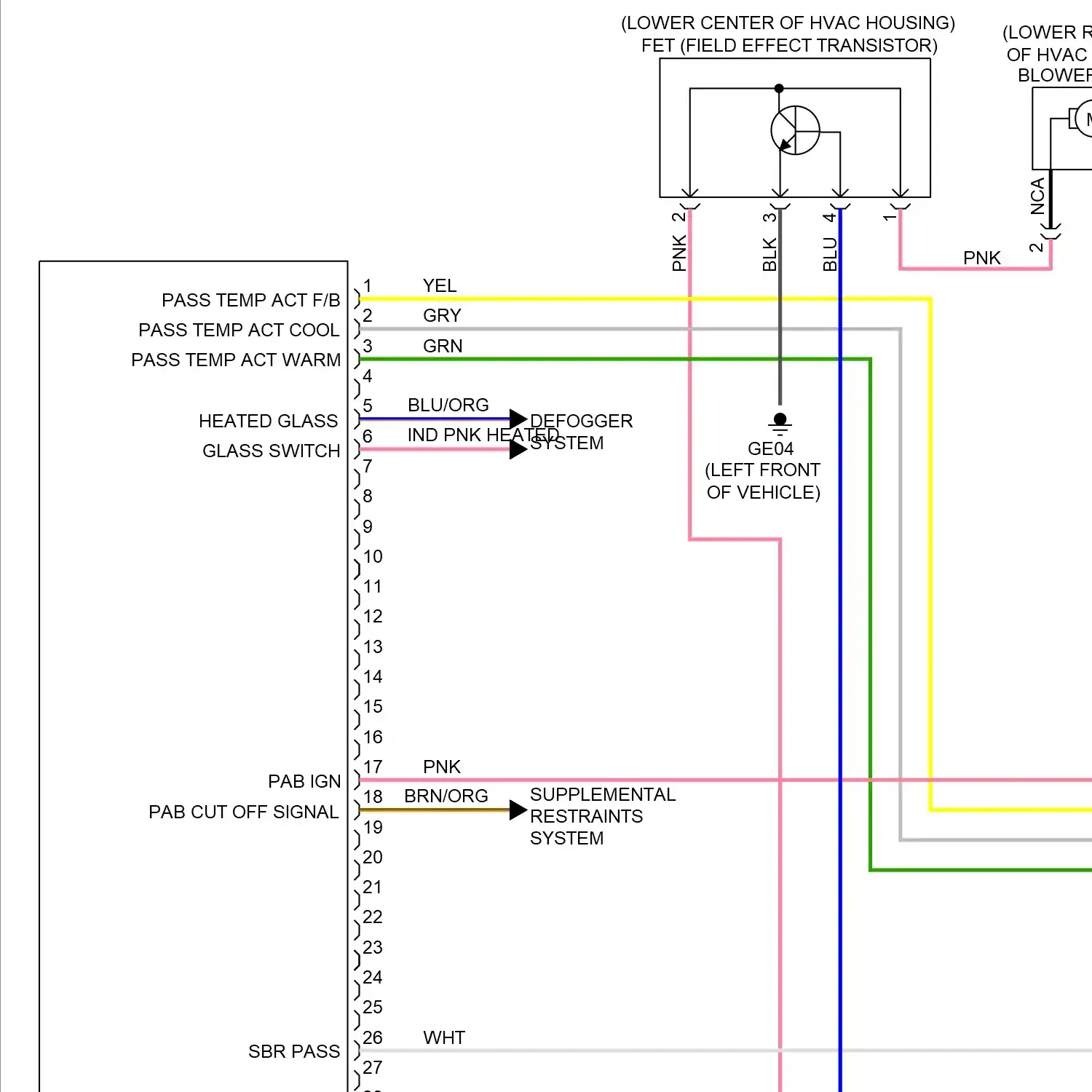This screenshot has height=1092, width=1092.
Task: Click the '(LEFT FRONT' location text
Action: (x=762, y=470)
